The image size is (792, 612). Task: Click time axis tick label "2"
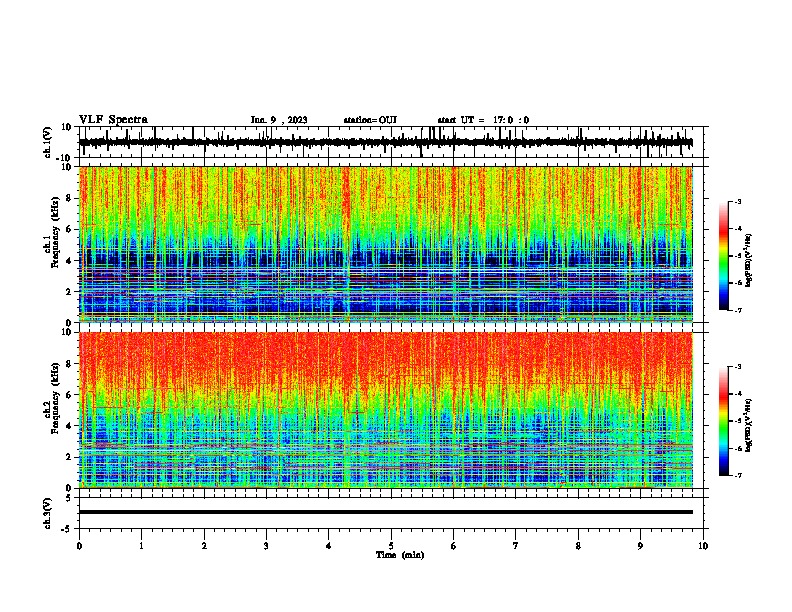point(204,546)
